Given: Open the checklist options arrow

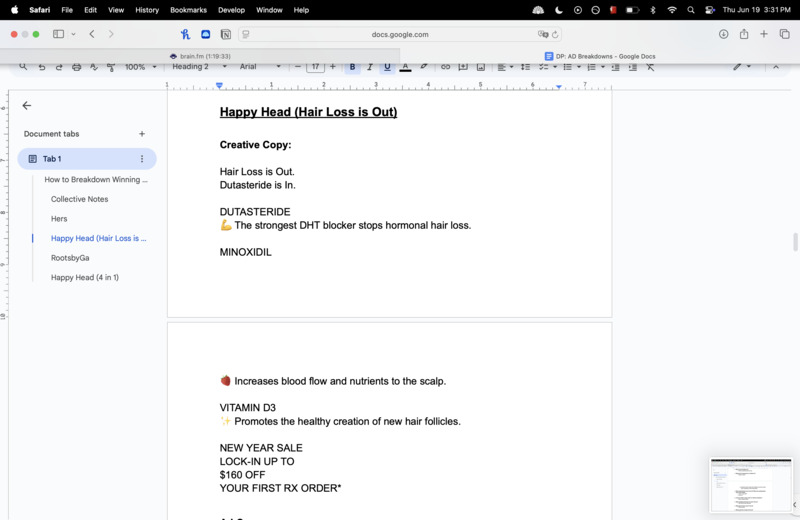Looking at the screenshot, I should tap(555, 67).
